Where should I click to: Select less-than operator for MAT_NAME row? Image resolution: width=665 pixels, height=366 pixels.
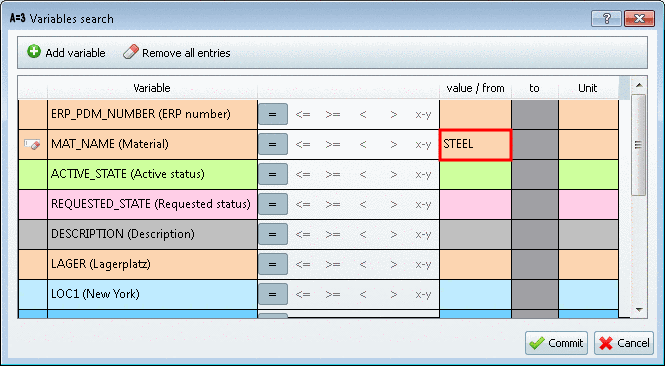coord(363,144)
